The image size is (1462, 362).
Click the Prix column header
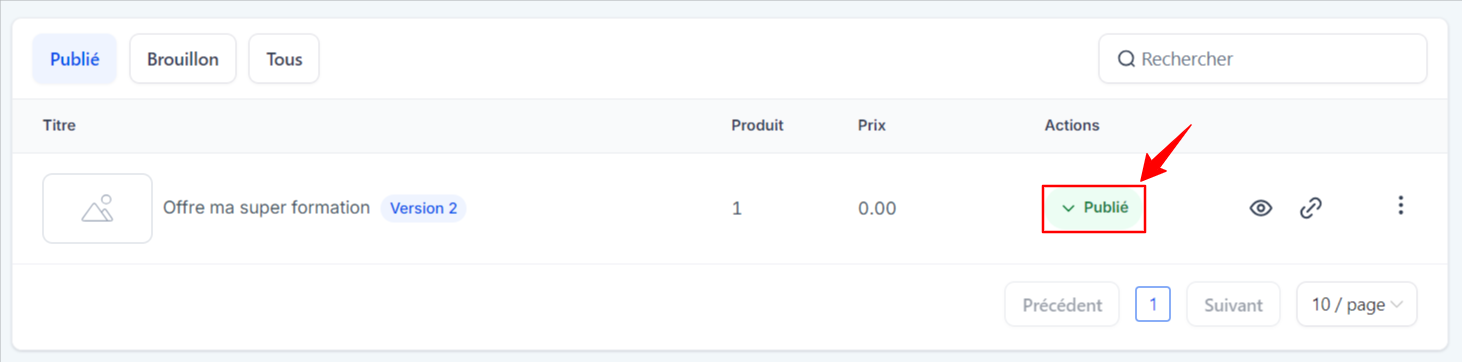[872, 125]
